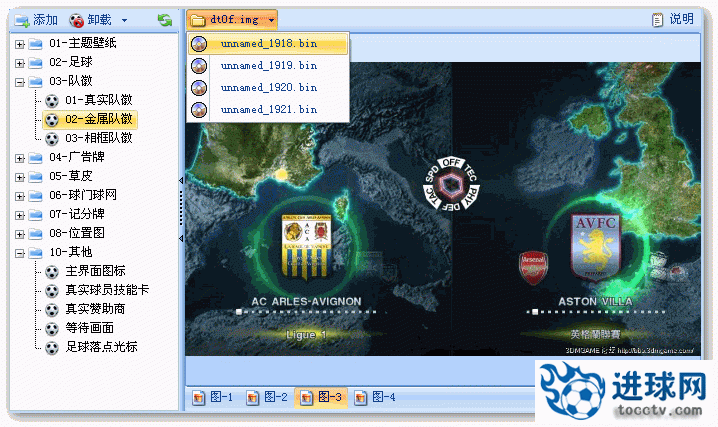Click the 卸载 (uninstall) button
This screenshot has height=427, width=718.
click(x=91, y=20)
